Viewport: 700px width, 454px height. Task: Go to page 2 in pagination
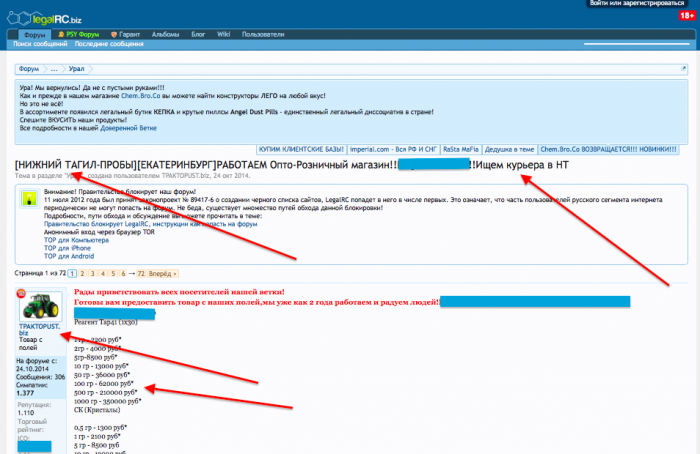tap(81, 272)
